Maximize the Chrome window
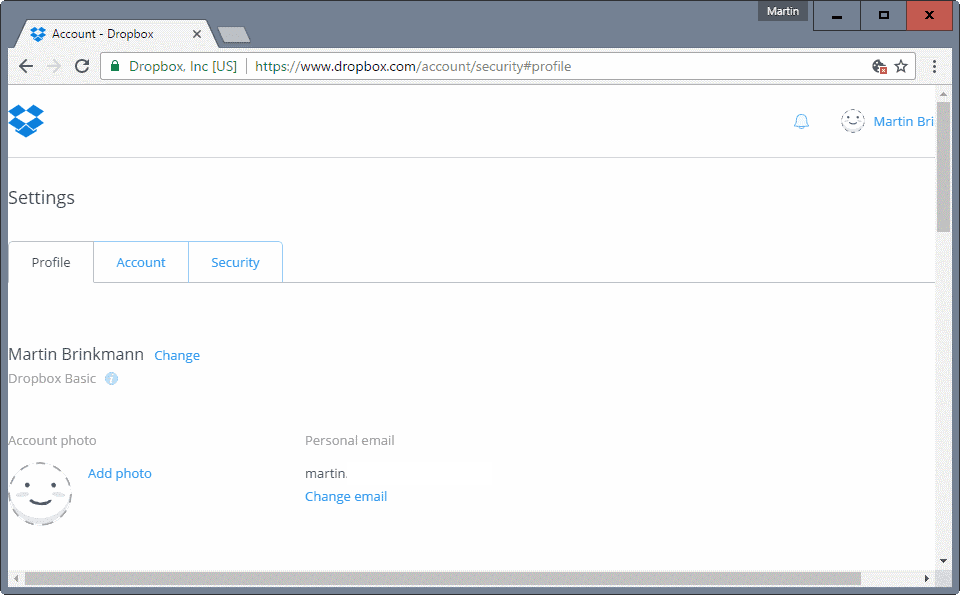This screenshot has width=960, height=595. tap(883, 15)
